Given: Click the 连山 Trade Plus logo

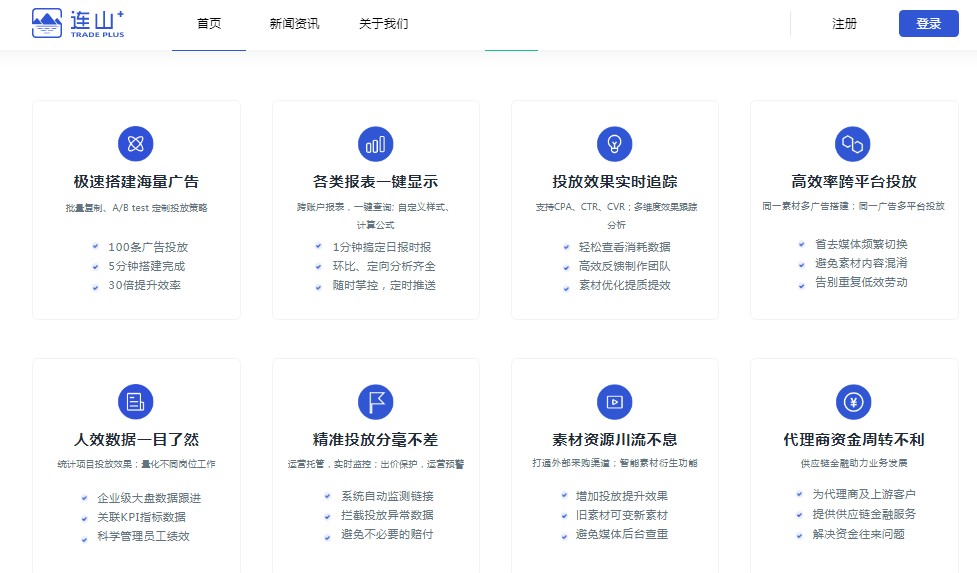Looking at the screenshot, I should [x=78, y=23].
